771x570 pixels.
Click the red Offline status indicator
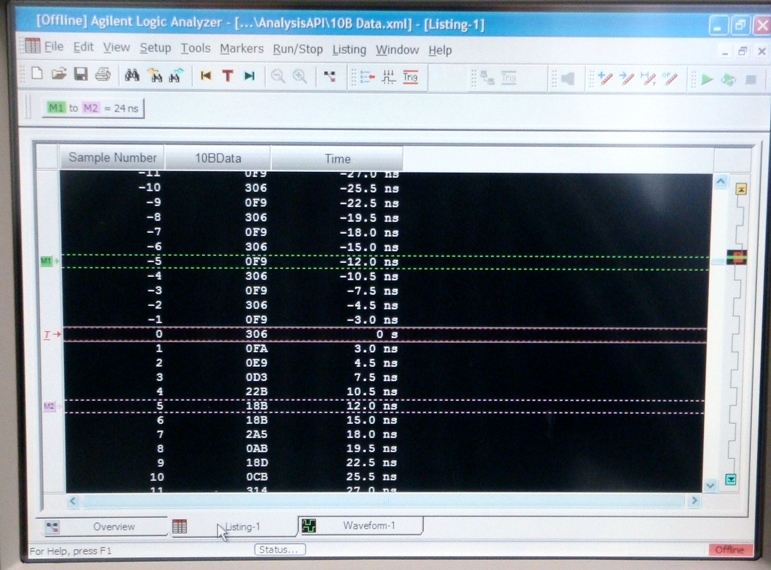pos(730,550)
